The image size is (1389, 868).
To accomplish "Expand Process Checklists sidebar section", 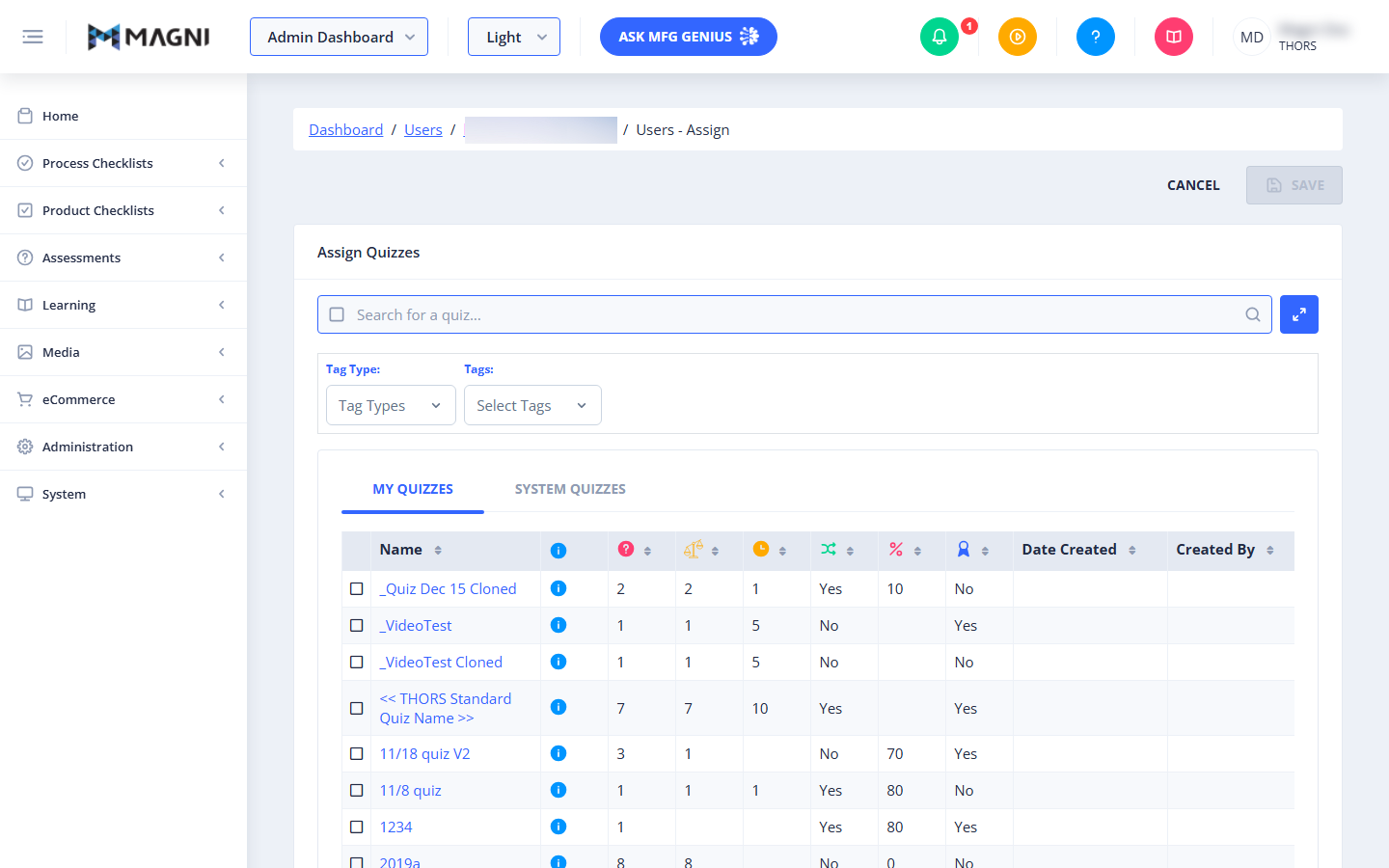I will [x=123, y=163].
